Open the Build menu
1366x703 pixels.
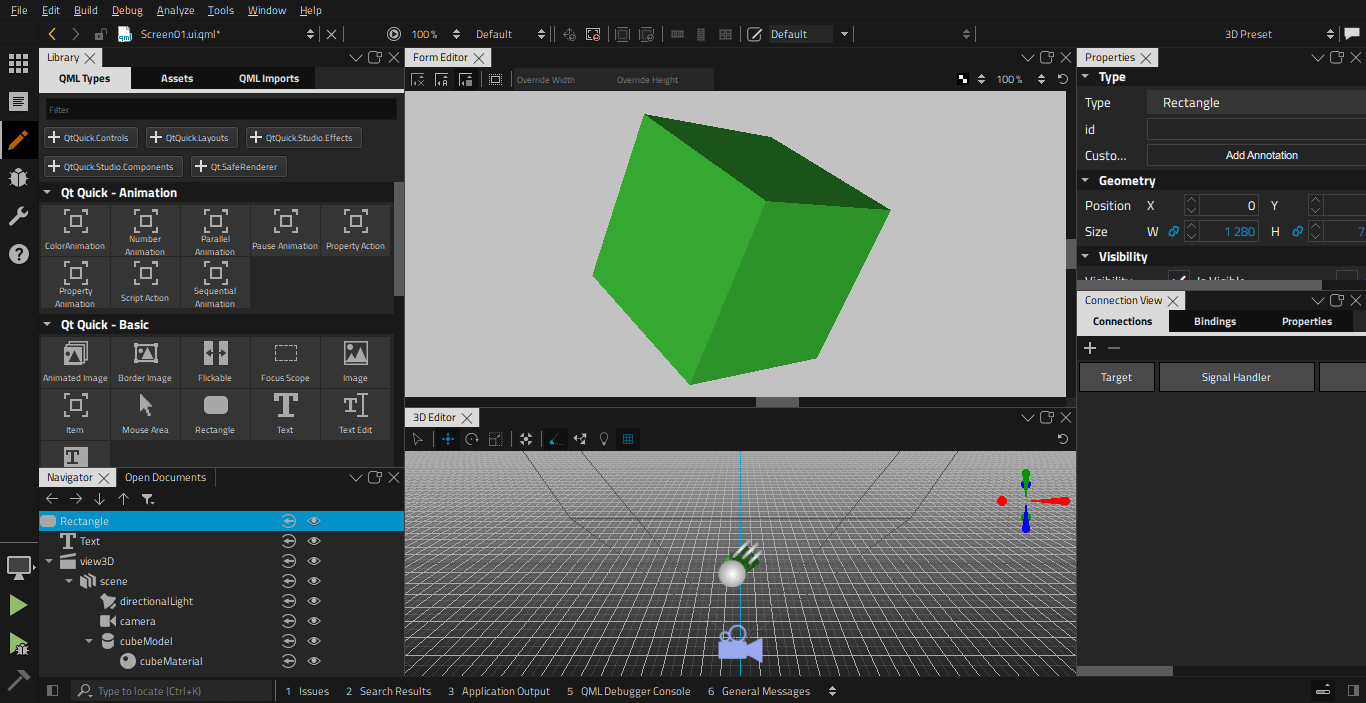click(88, 10)
